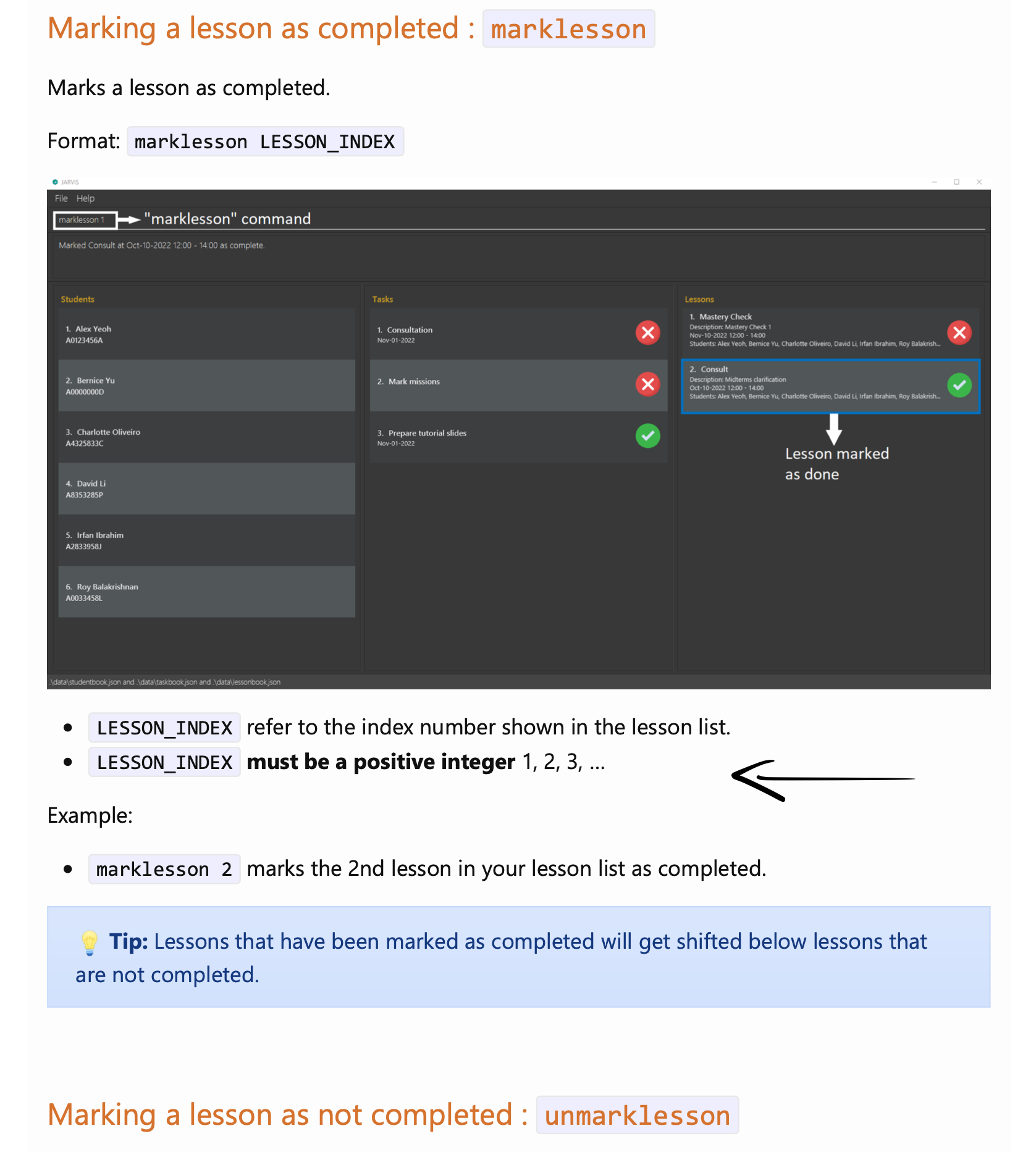Select the Mark missions task row
The width and height of the screenshot is (1036, 1152).
518,386
